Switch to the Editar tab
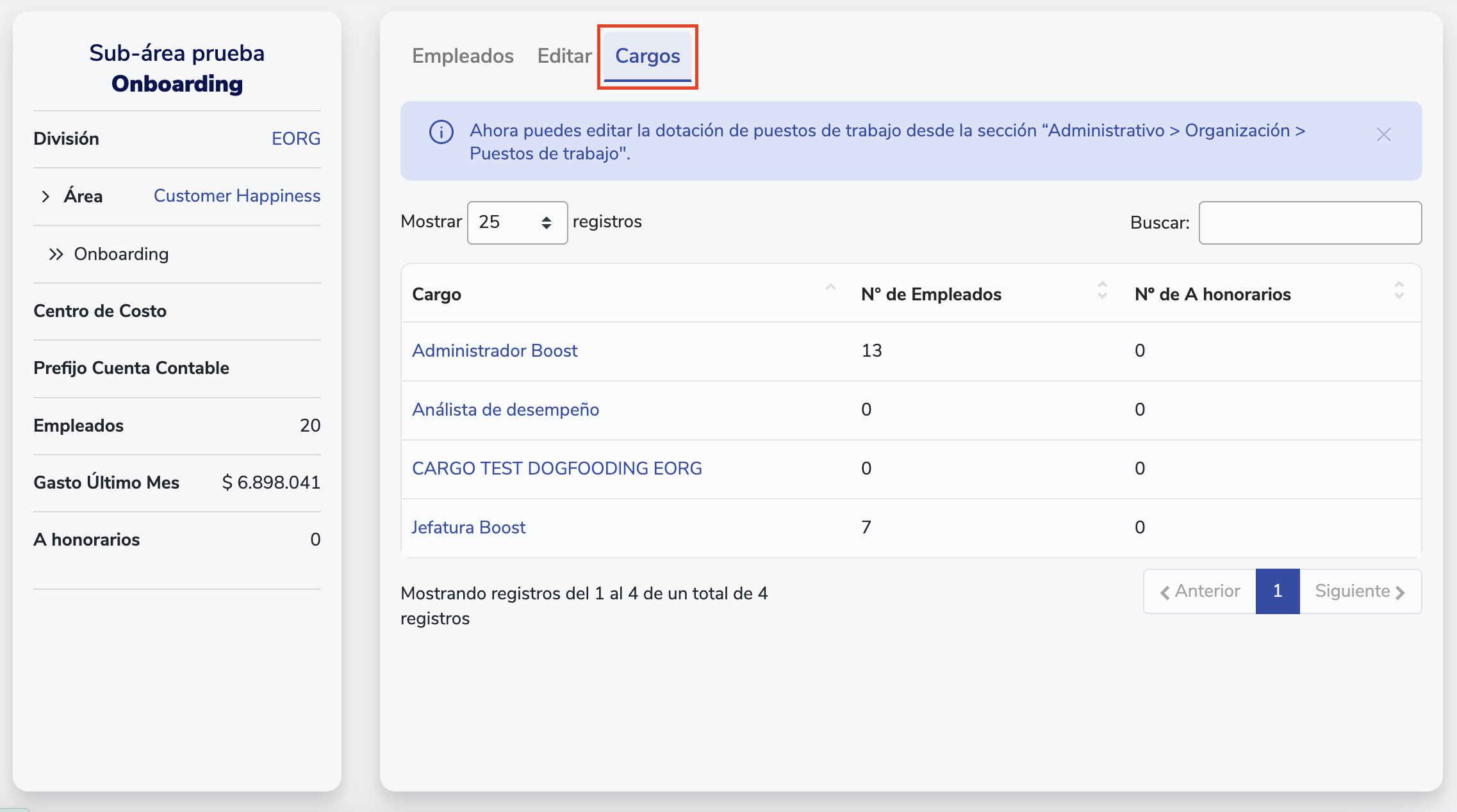The image size is (1457, 812). (564, 56)
